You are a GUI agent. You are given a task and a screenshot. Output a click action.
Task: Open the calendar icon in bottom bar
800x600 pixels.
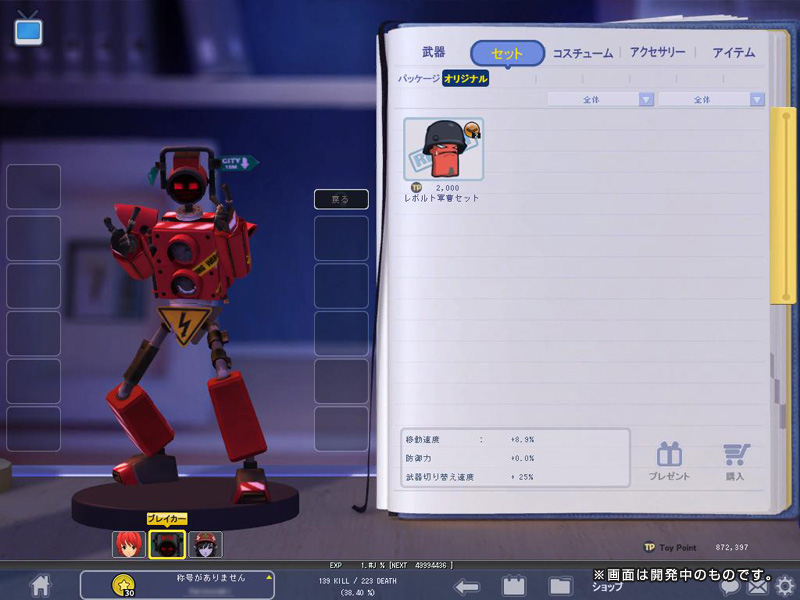coord(514,585)
